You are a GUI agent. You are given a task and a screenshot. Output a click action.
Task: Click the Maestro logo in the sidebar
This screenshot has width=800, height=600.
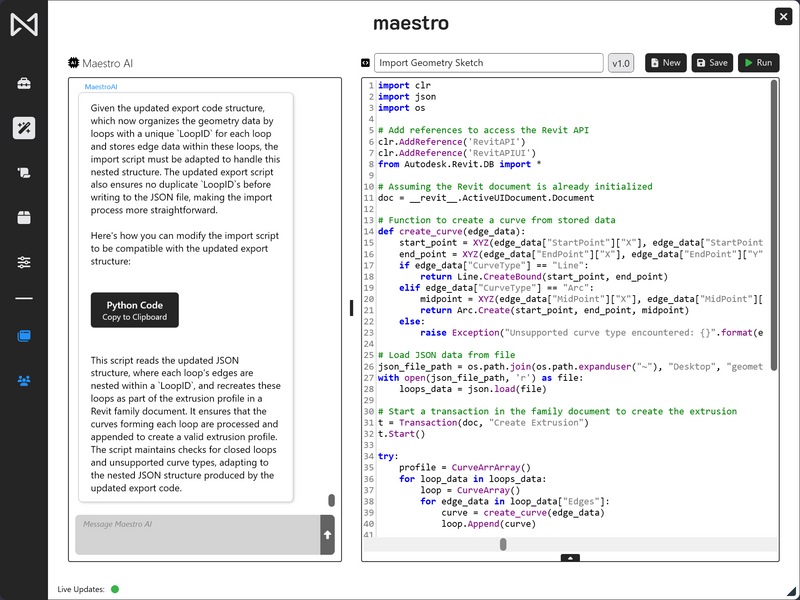pyautogui.click(x=24, y=25)
